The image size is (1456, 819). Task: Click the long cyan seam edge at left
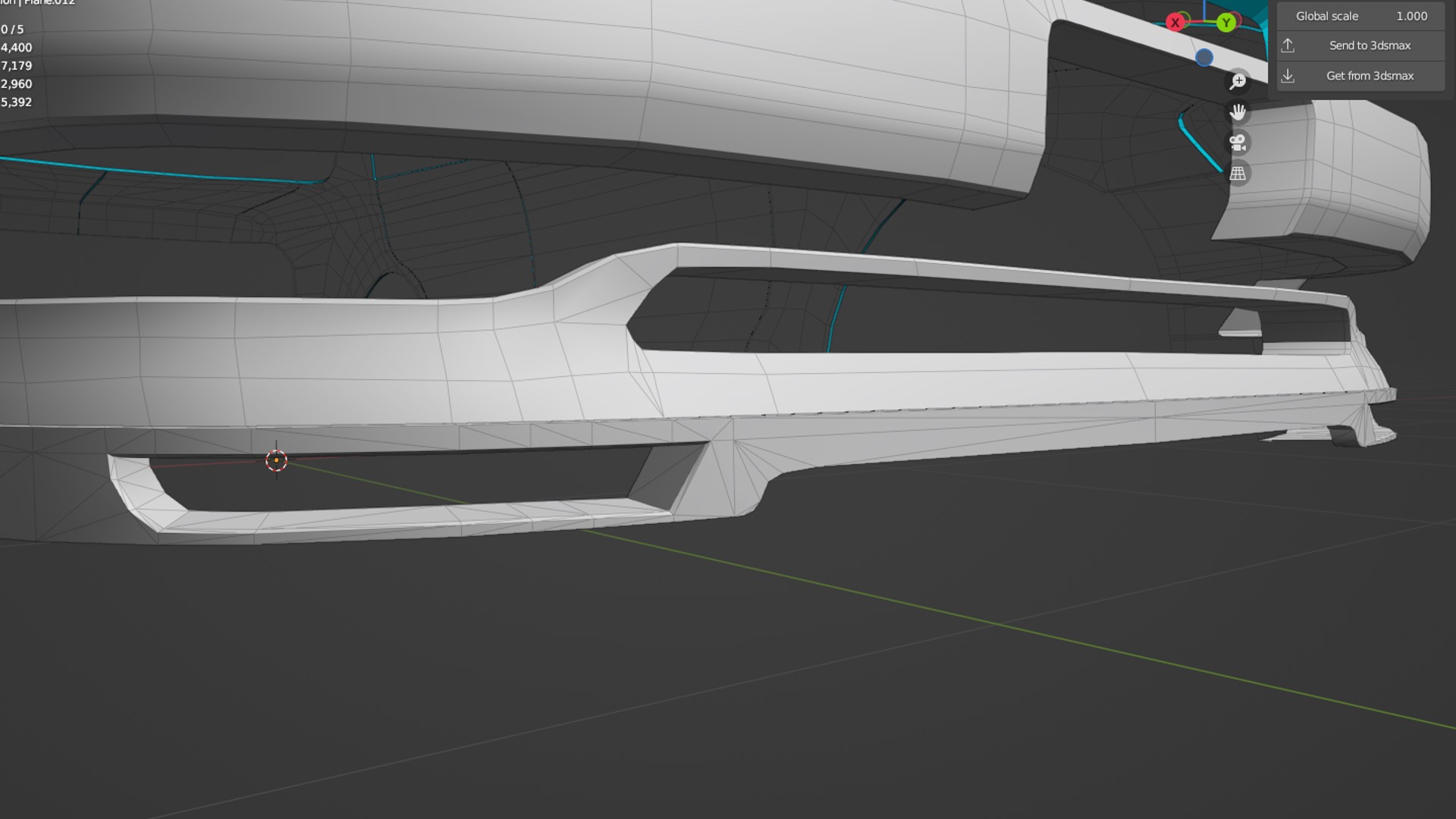(x=152, y=172)
